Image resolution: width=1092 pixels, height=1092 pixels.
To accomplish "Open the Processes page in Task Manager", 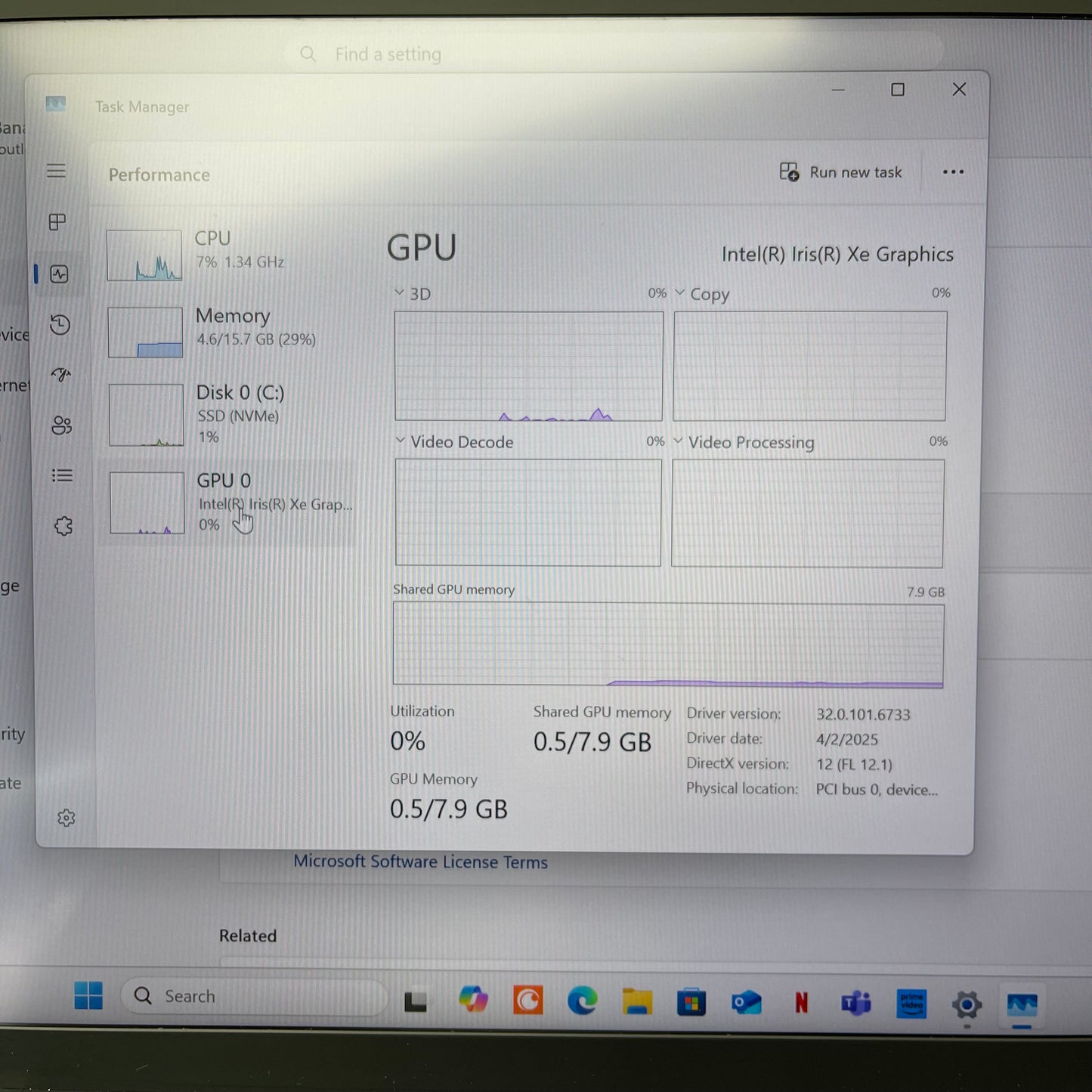I will [x=59, y=223].
